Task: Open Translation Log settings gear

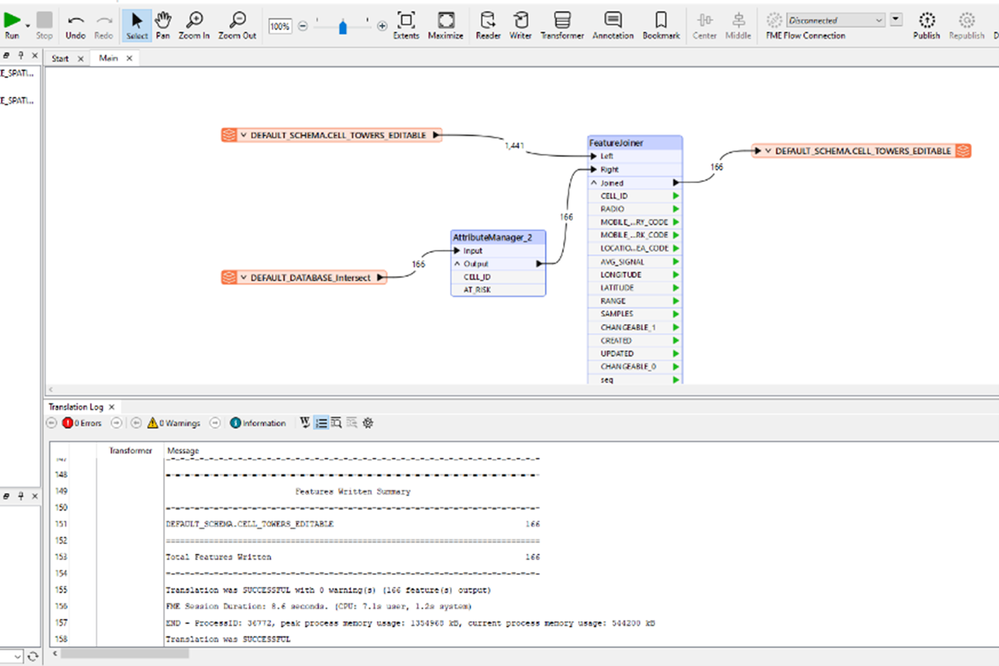Action: (x=368, y=423)
